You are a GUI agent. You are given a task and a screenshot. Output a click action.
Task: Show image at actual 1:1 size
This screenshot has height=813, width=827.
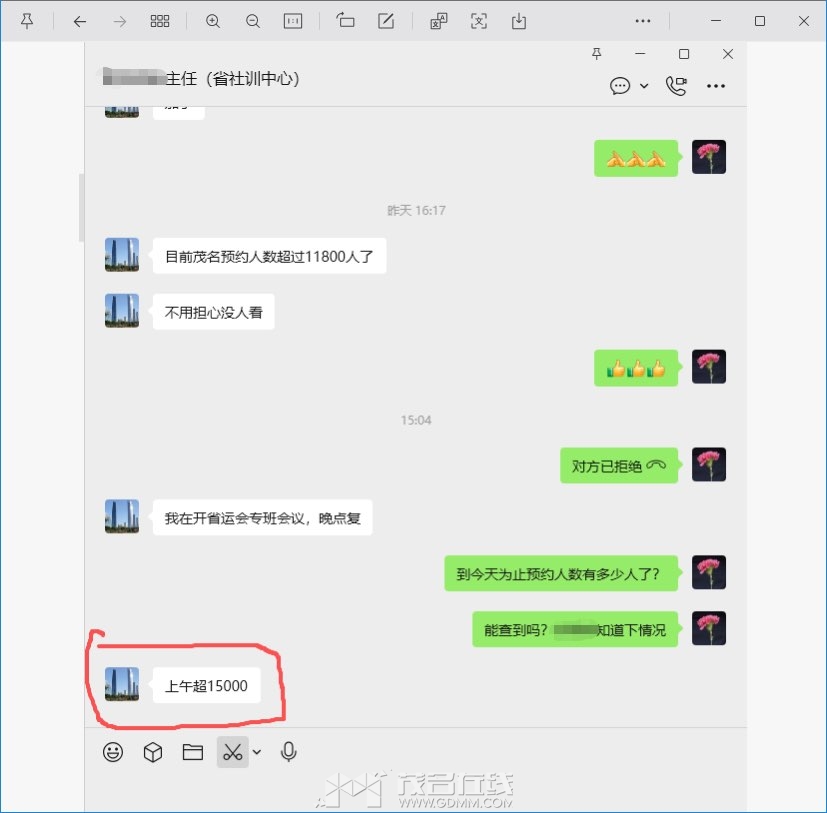click(293, 21)
